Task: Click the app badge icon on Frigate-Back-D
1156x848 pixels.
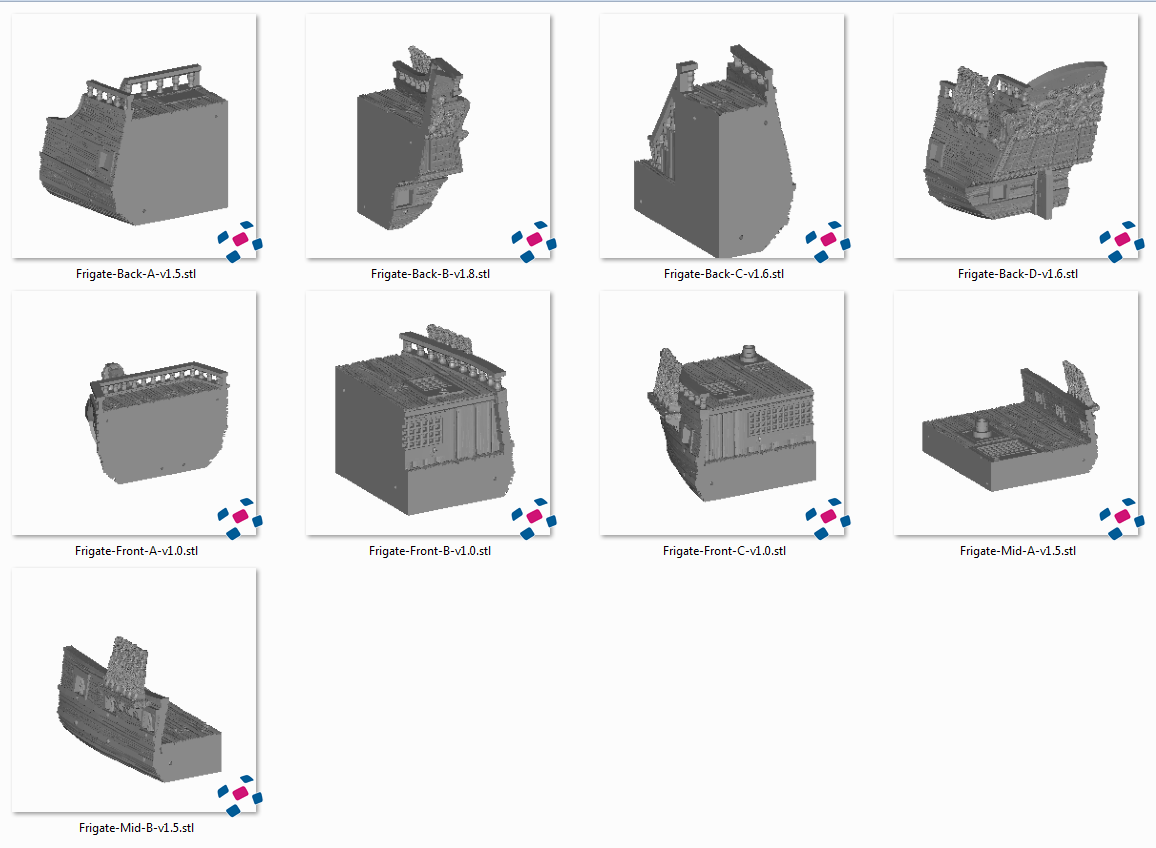Action: click(x=1121, y=241)
